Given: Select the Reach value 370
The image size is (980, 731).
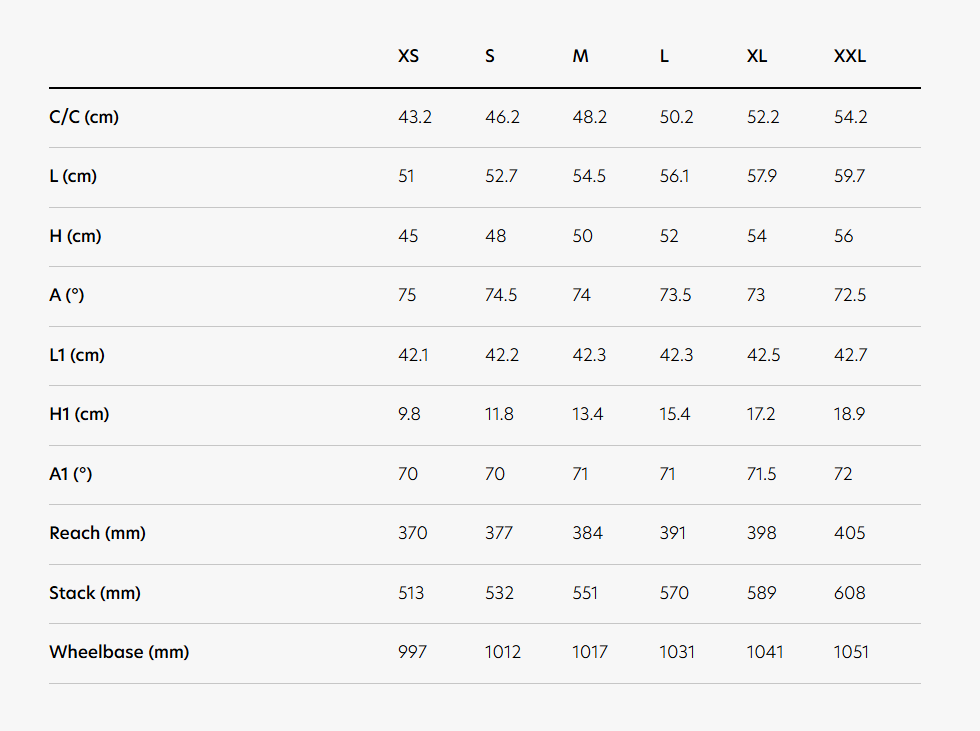Looking at the screenshot, I should coord(412,533).
